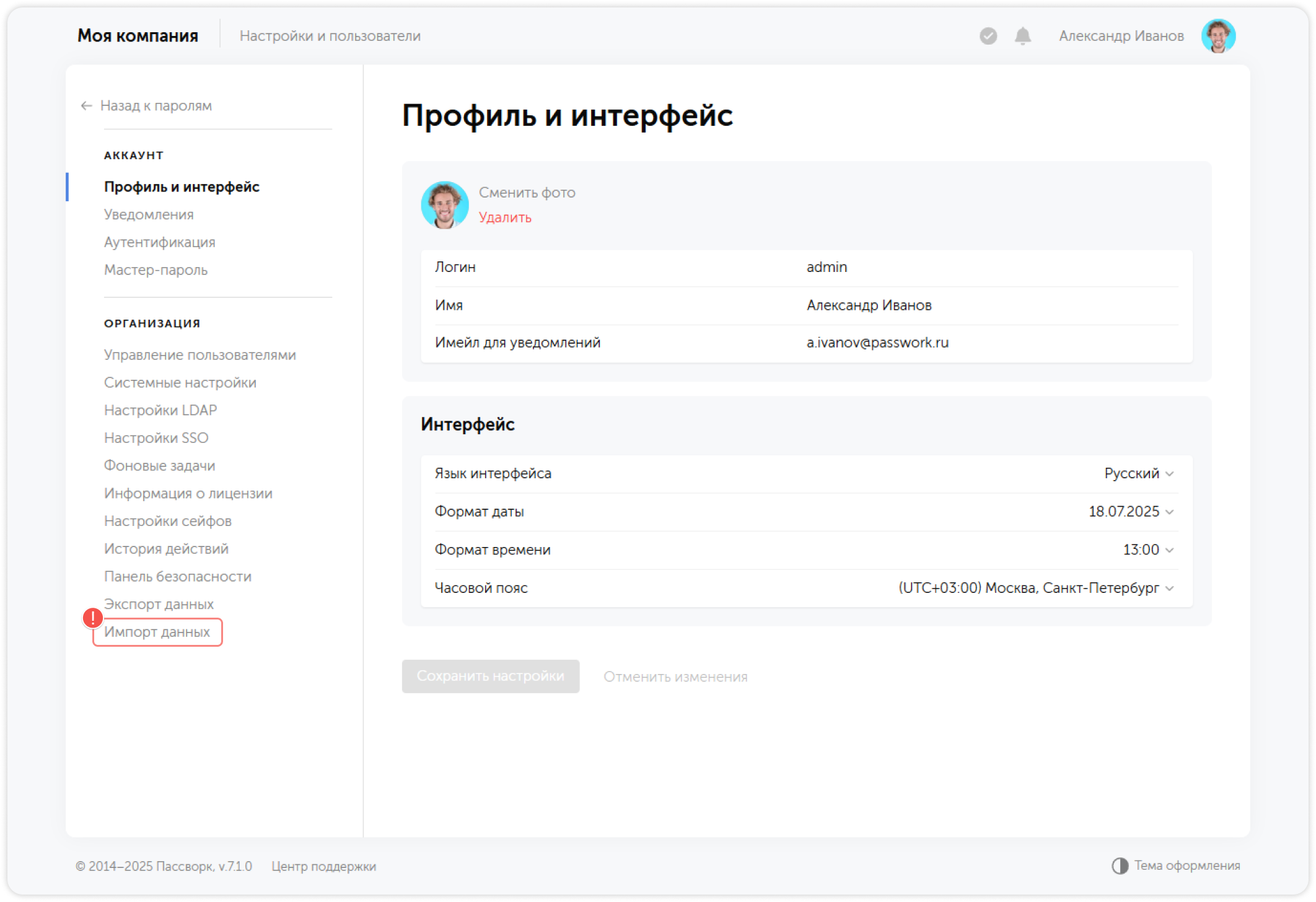Select Импорт данных in the sidebar

click(x=157, y=632)
